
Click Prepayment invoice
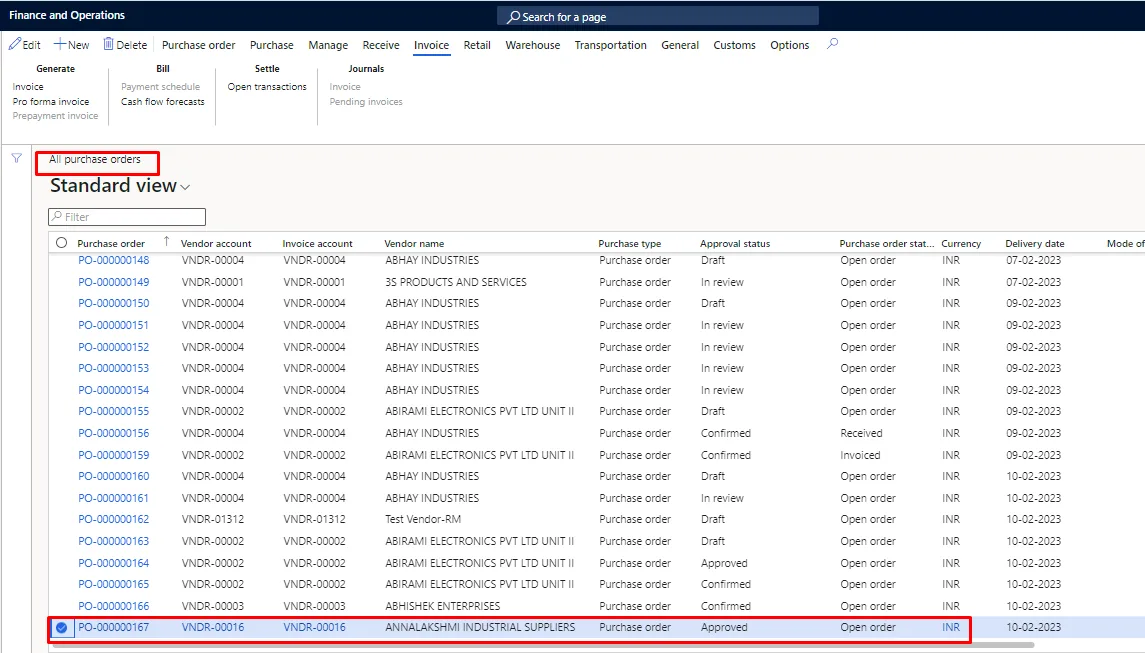coord(55,116)
